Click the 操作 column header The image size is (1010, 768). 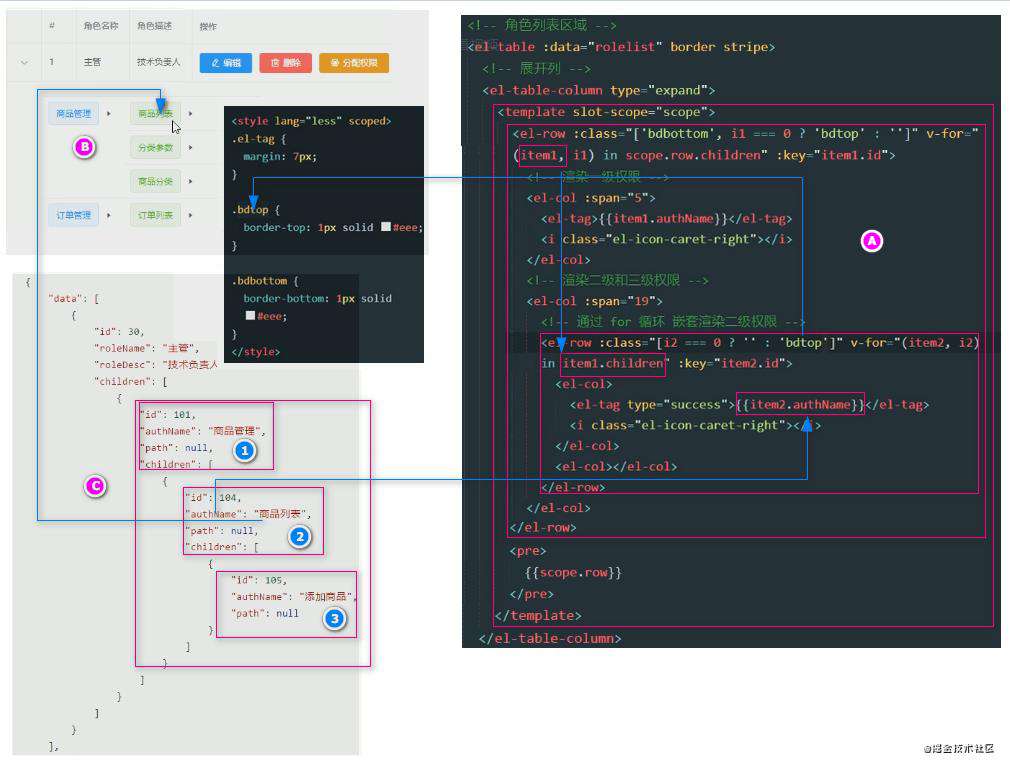pos(208,26)
